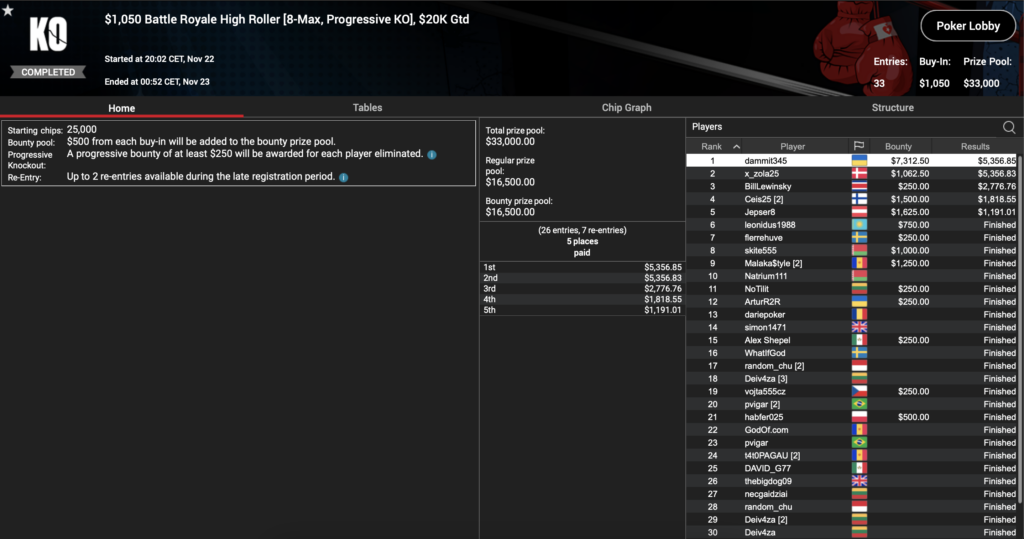The width and height of the screenshot is (1024, 539).
Task: Click the info icon beside Progressive Knockout
Action: pyautogui.click(x=432, y=155)
